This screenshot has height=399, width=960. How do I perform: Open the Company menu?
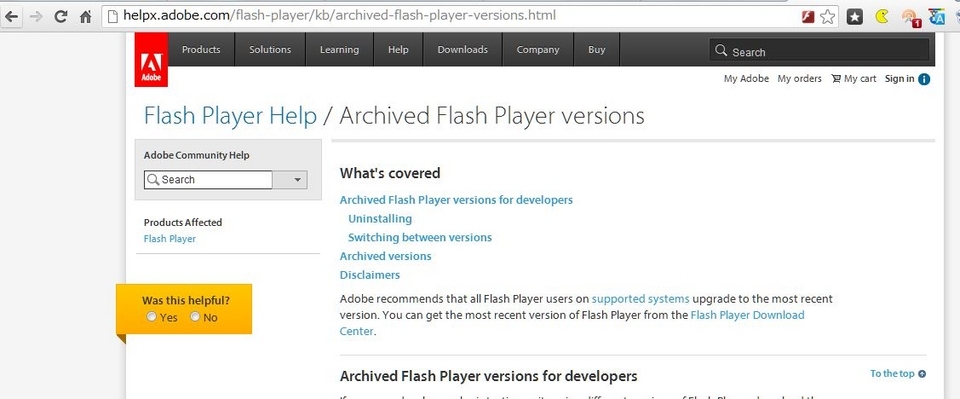(x=538, y=50)
